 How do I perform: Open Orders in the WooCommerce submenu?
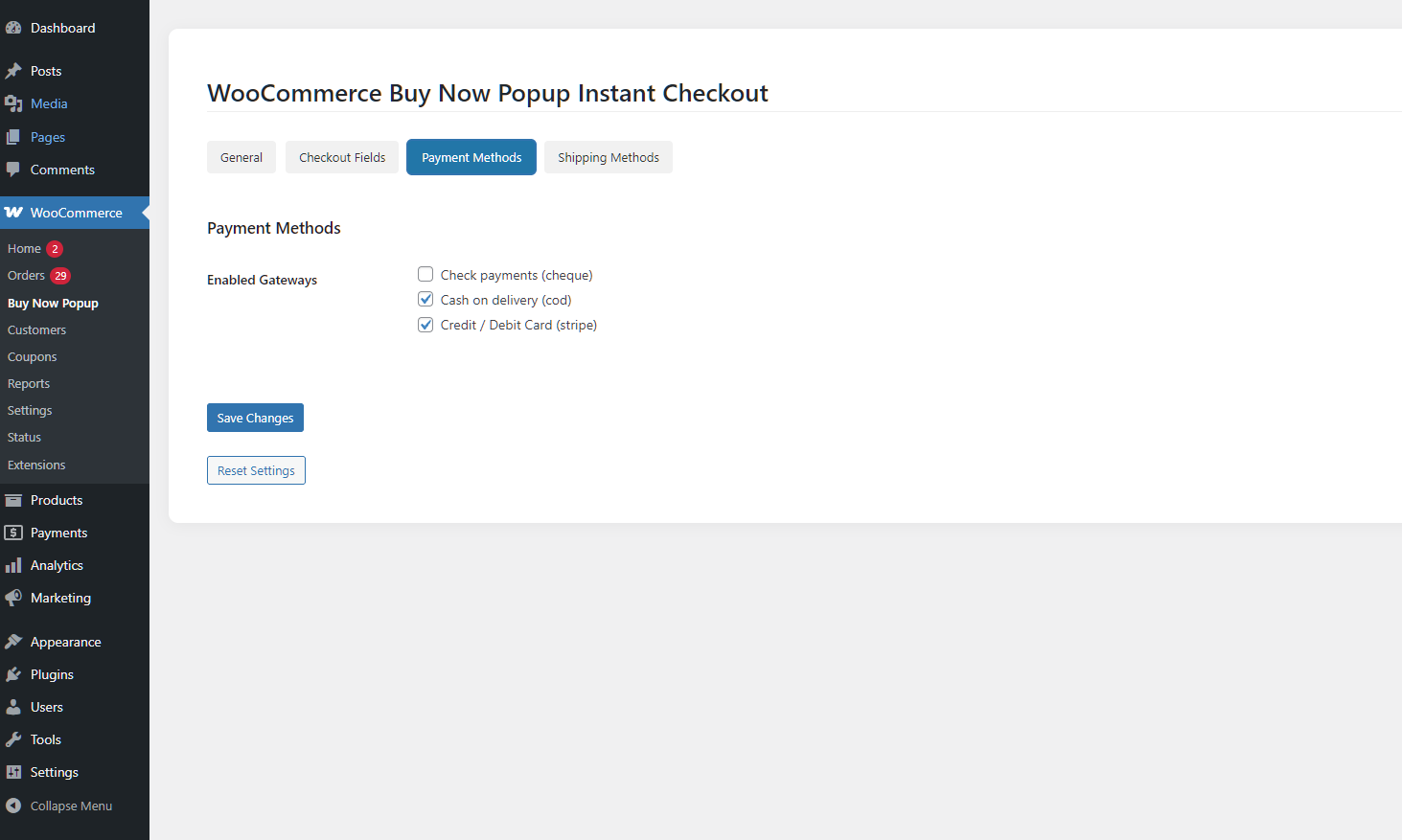(27, 276)
